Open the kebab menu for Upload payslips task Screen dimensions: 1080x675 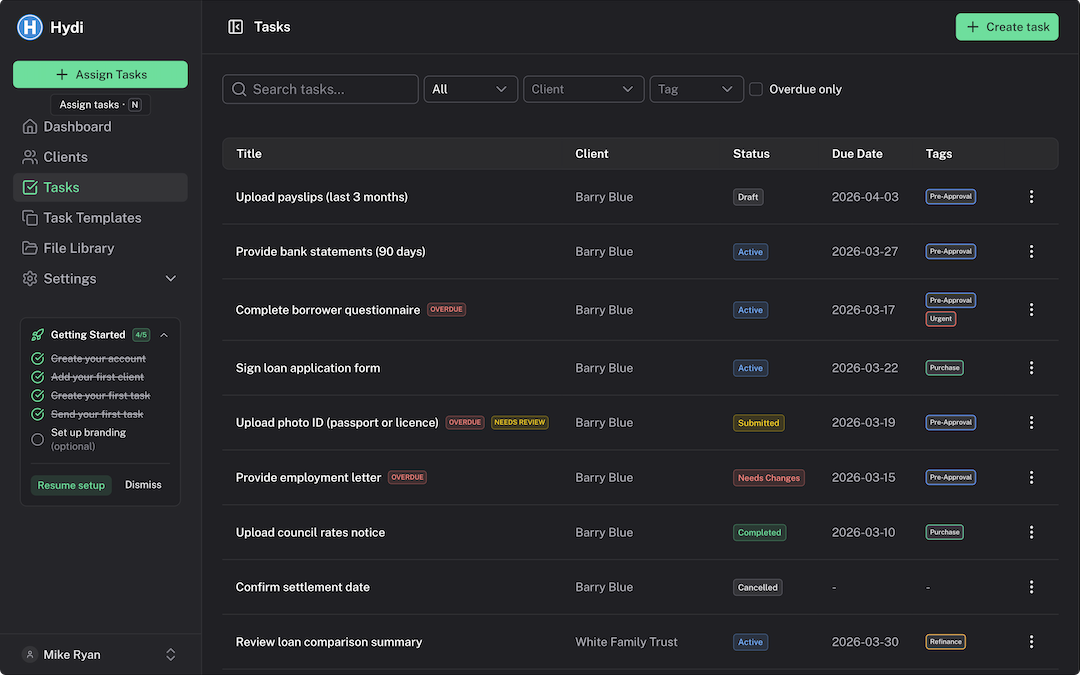[1031, 196]
